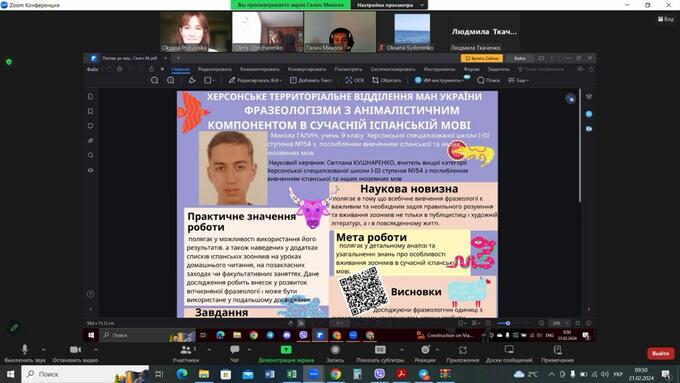This screenshot has width=680, height=383.
Task: Click the orange Купить Сейчас button
Action: point(482,58)
